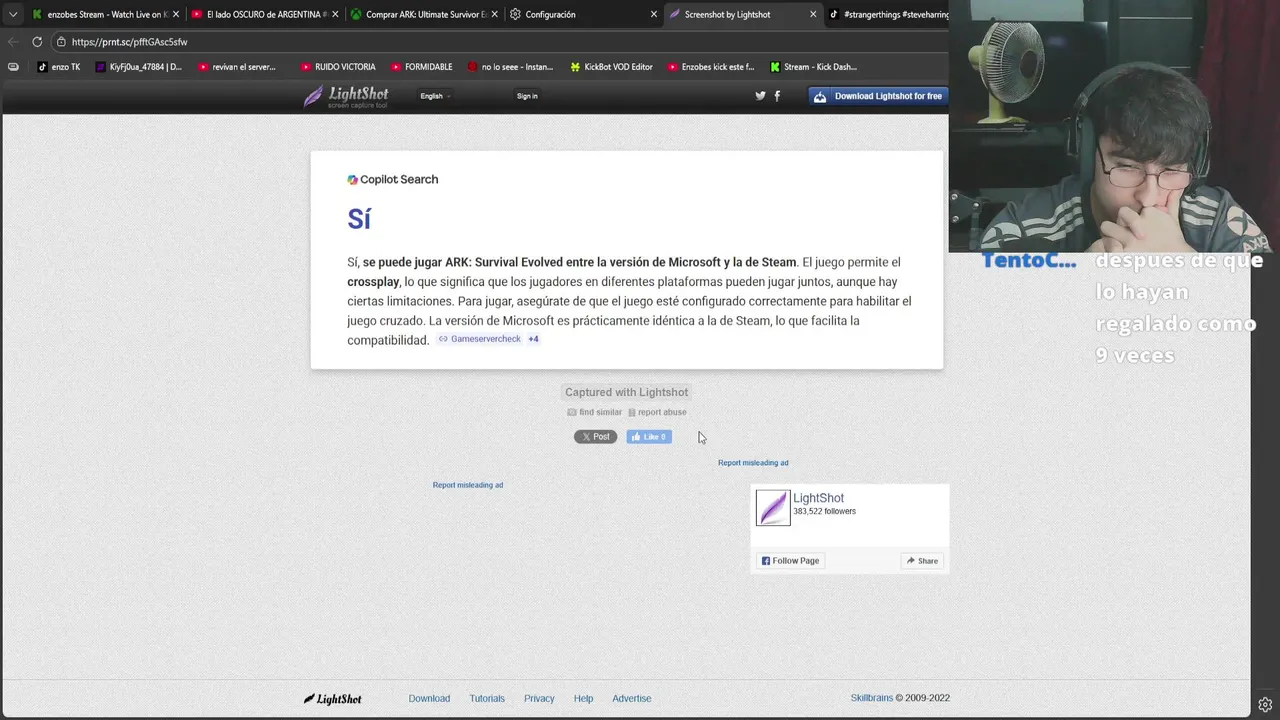Click the Gameservercheck source link
This screenshot has width=1280, height=720.
480,339
